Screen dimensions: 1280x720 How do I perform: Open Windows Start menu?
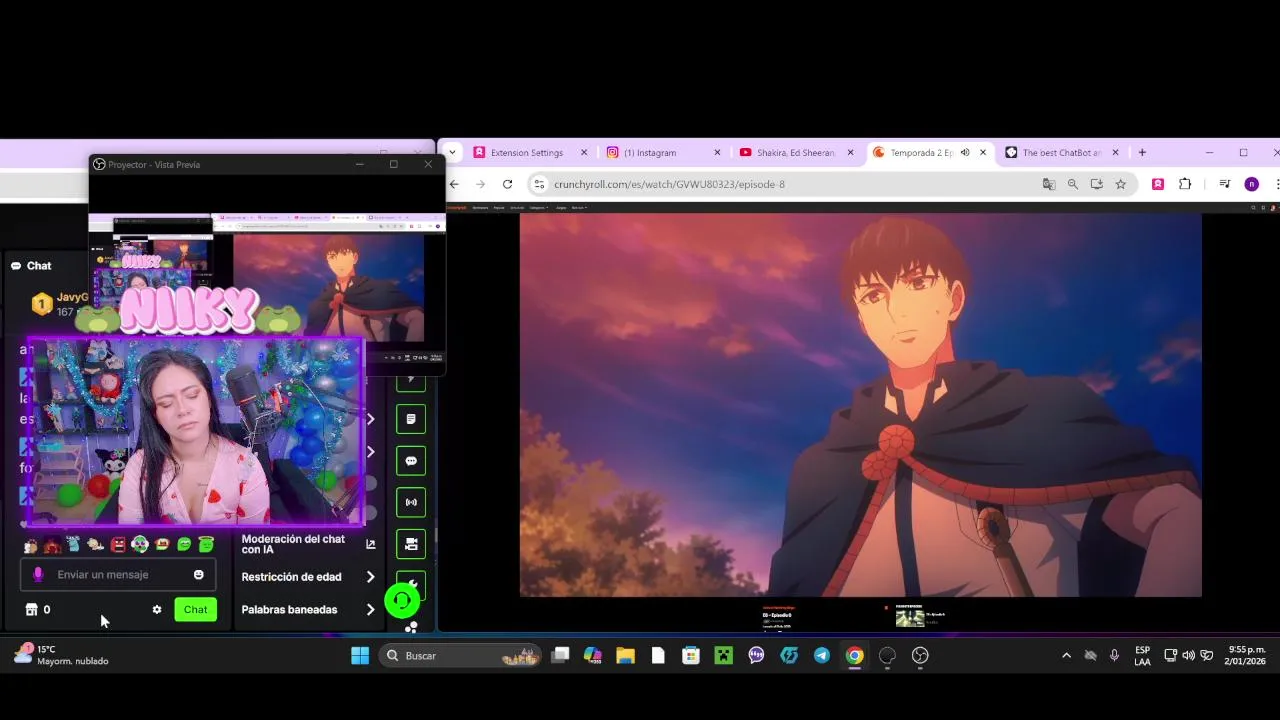tap(360, 656)
